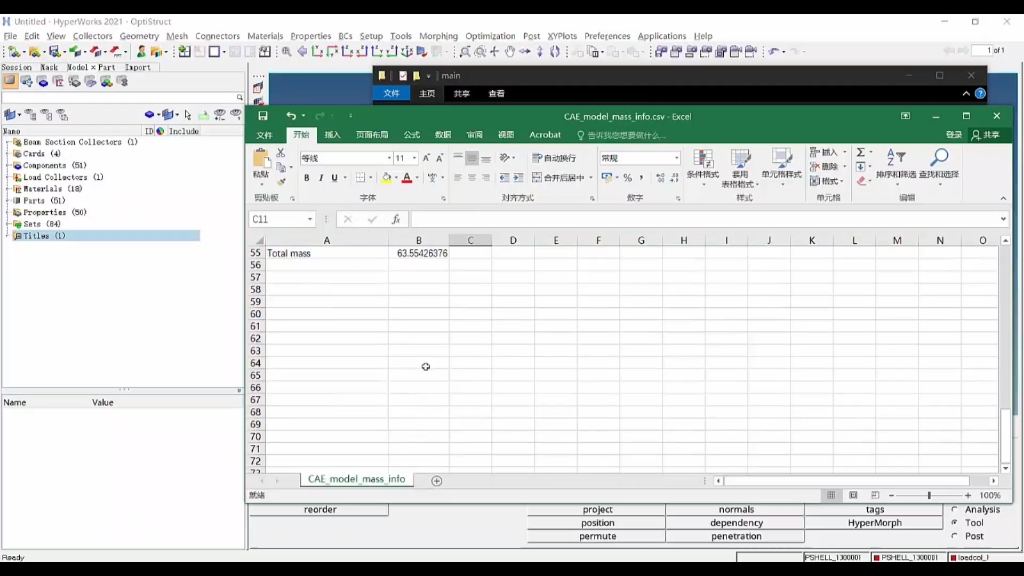1024x576 pixels.
Task: Click the penetration panel button
Action: 736,536
